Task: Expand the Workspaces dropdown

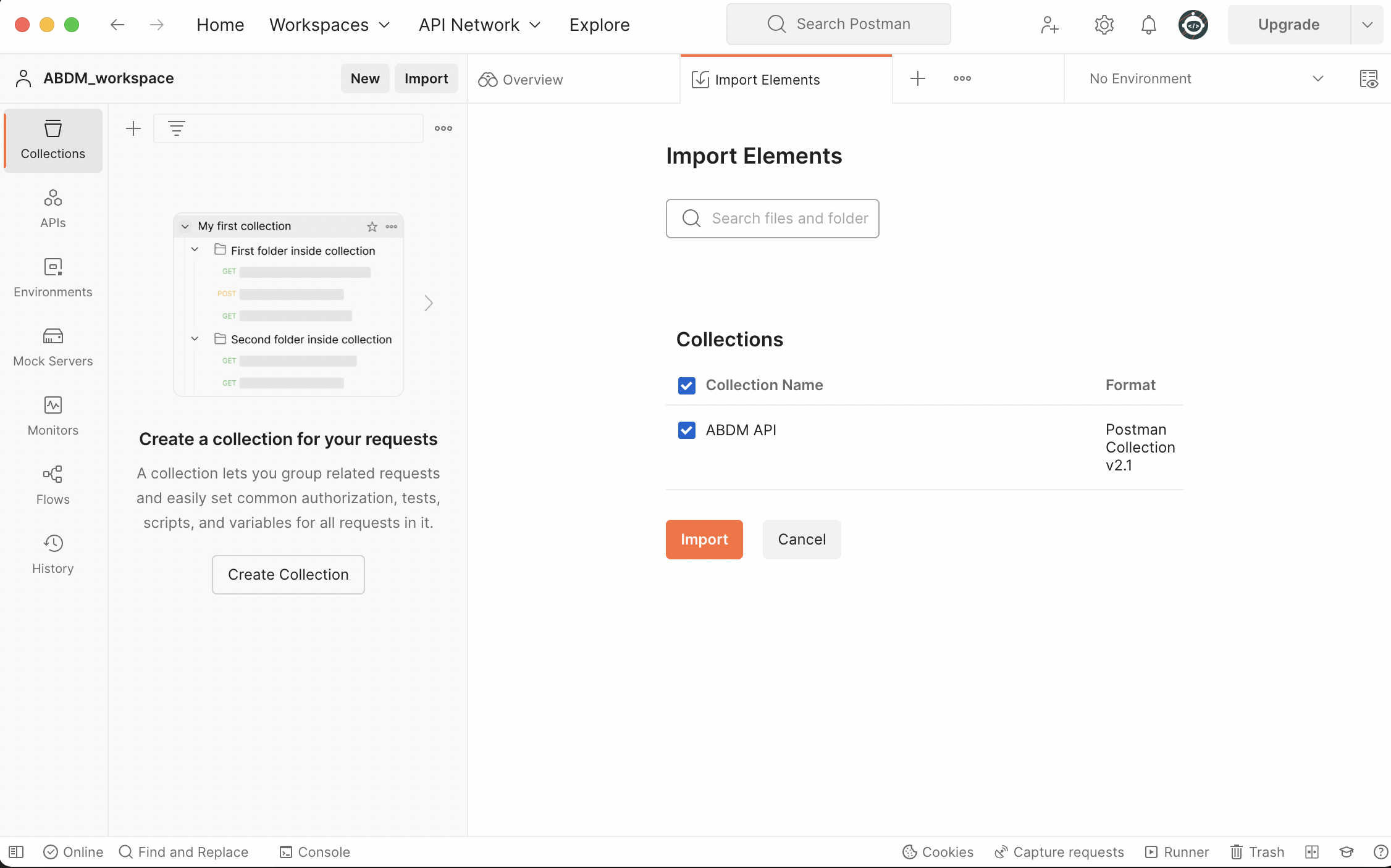Action: (x=330, y=25)
